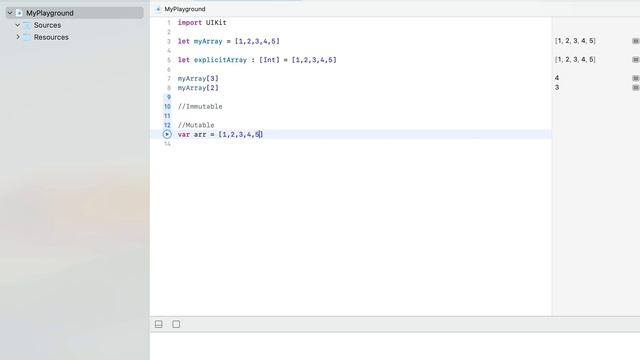Select the MyPlayground navigator item

75,13
